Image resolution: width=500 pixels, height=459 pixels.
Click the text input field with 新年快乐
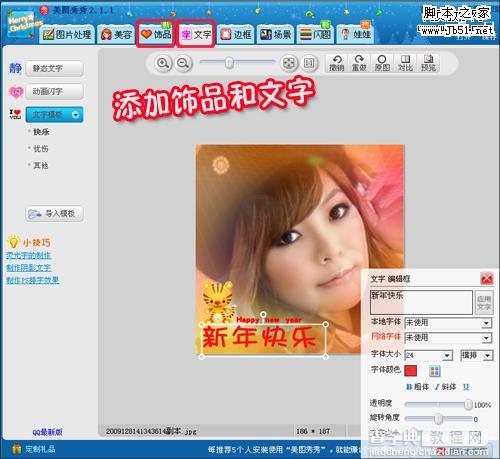[421, 302]
